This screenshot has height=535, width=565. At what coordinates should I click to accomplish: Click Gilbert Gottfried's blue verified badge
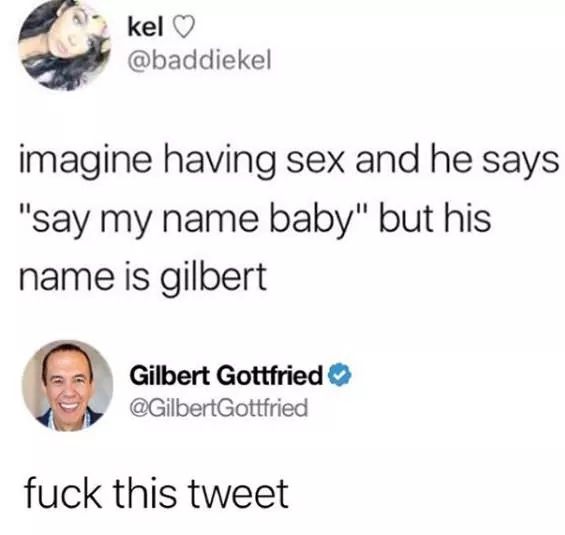pos(339,375)
